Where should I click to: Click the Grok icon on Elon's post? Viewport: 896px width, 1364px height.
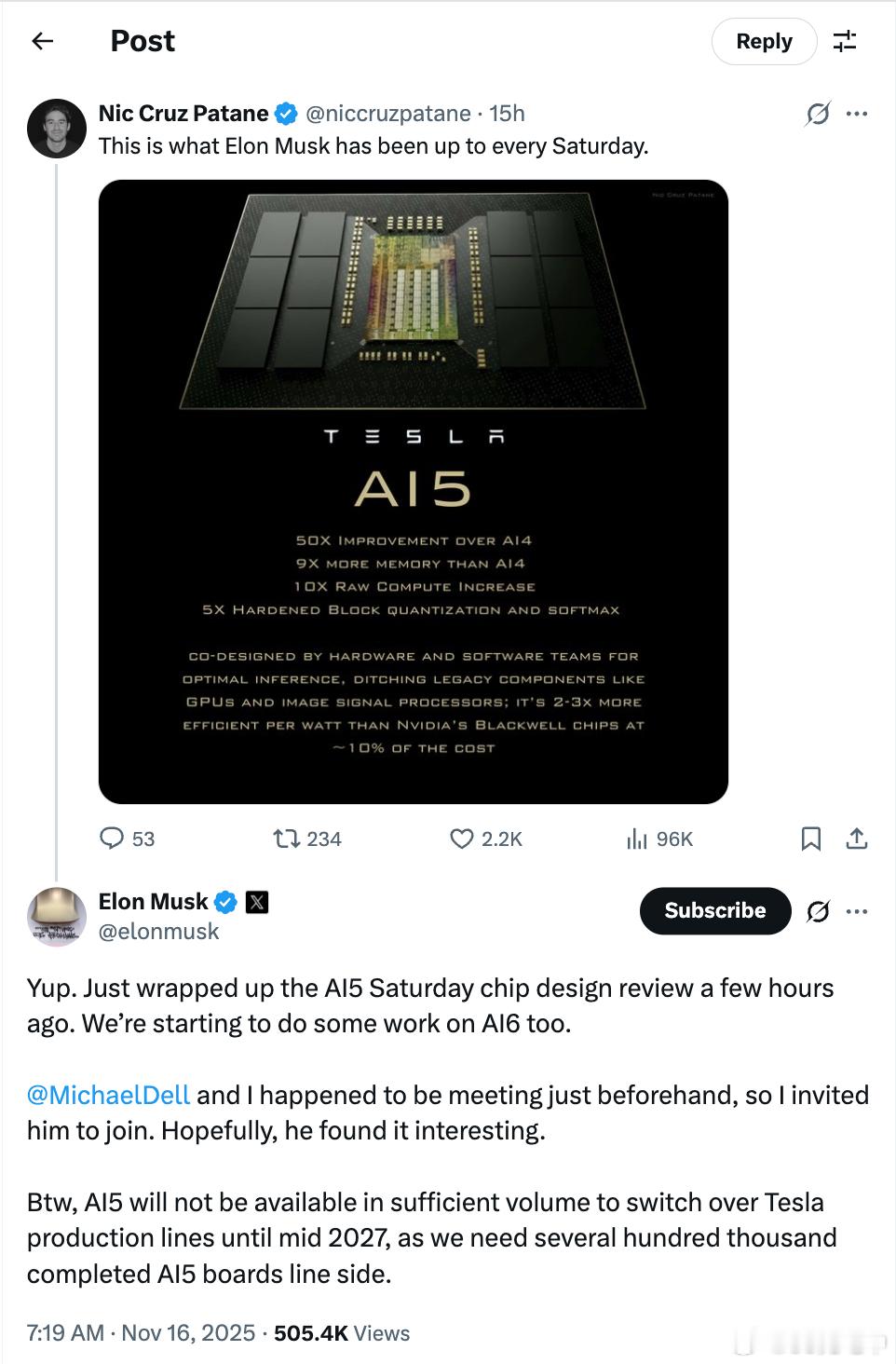click(x=818, y=911)
